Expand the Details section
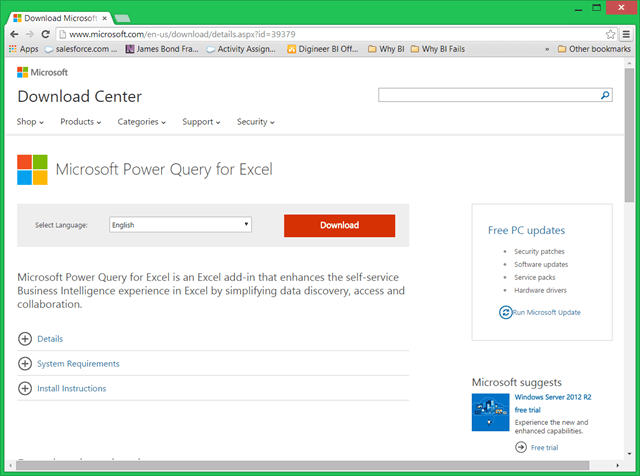640x476 pixels. (x=25, y=339)
